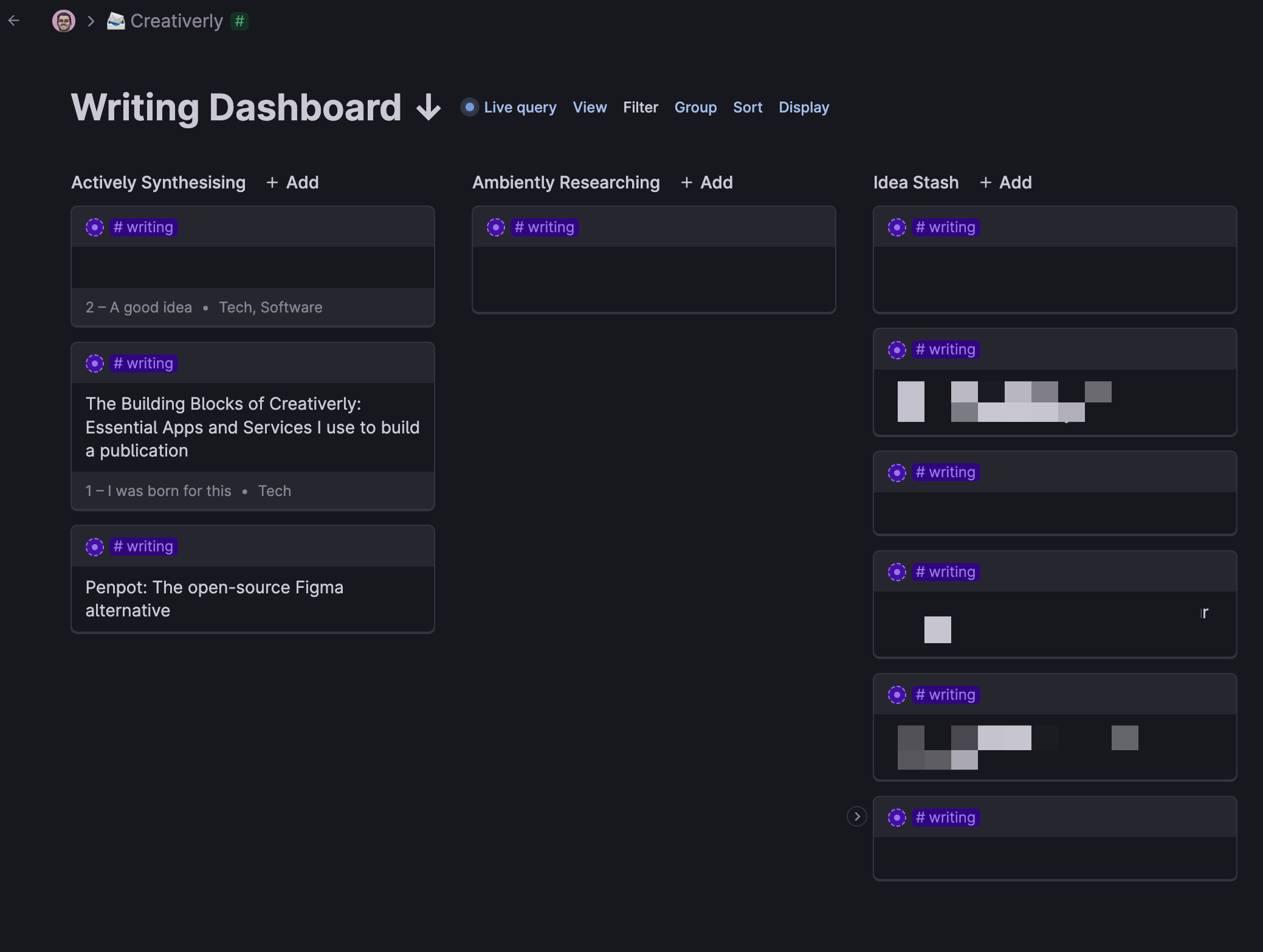Click the Creativerly mail emoji icon

coord(115,21)
